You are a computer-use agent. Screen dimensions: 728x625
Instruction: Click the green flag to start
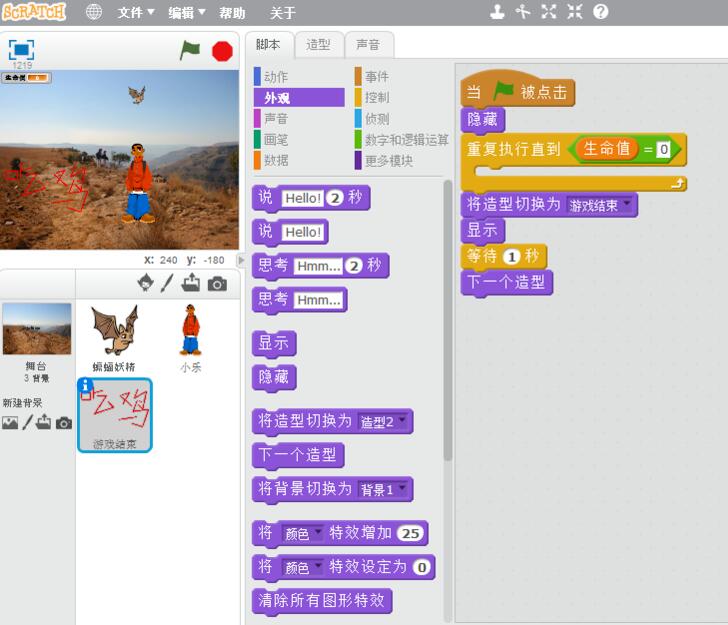tap(190, 50)
